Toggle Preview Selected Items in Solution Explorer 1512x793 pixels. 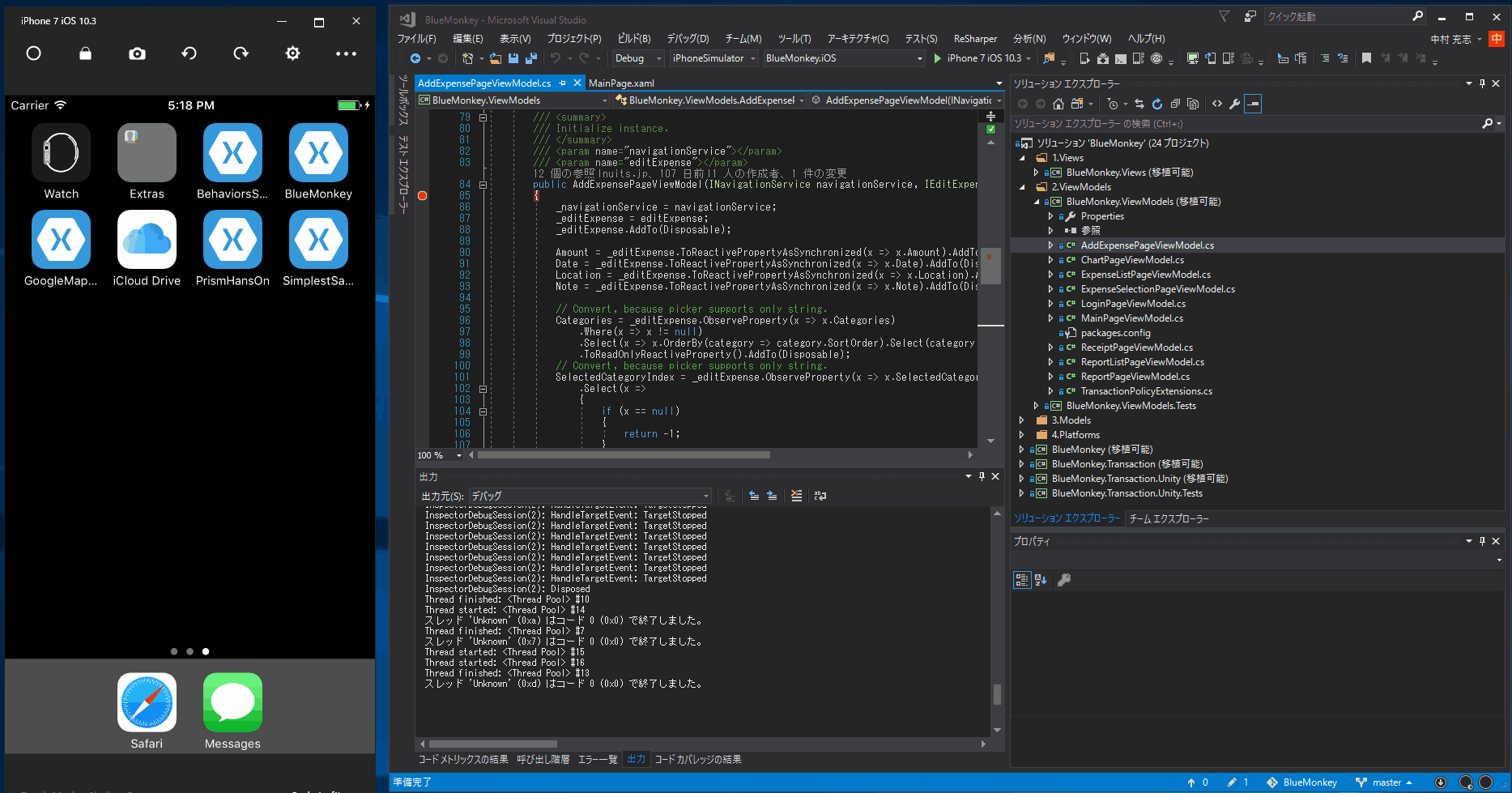tap(1253, 104)
